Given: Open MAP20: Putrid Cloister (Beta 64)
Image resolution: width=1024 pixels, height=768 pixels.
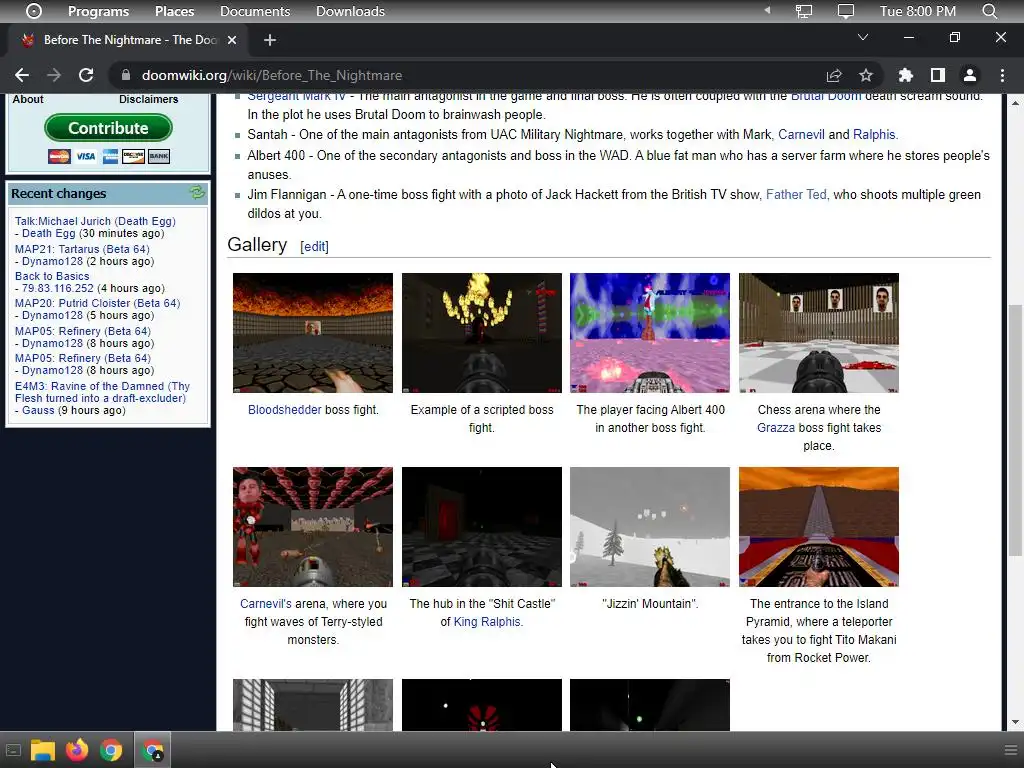Looking at the screenshot, I should 97,303.
